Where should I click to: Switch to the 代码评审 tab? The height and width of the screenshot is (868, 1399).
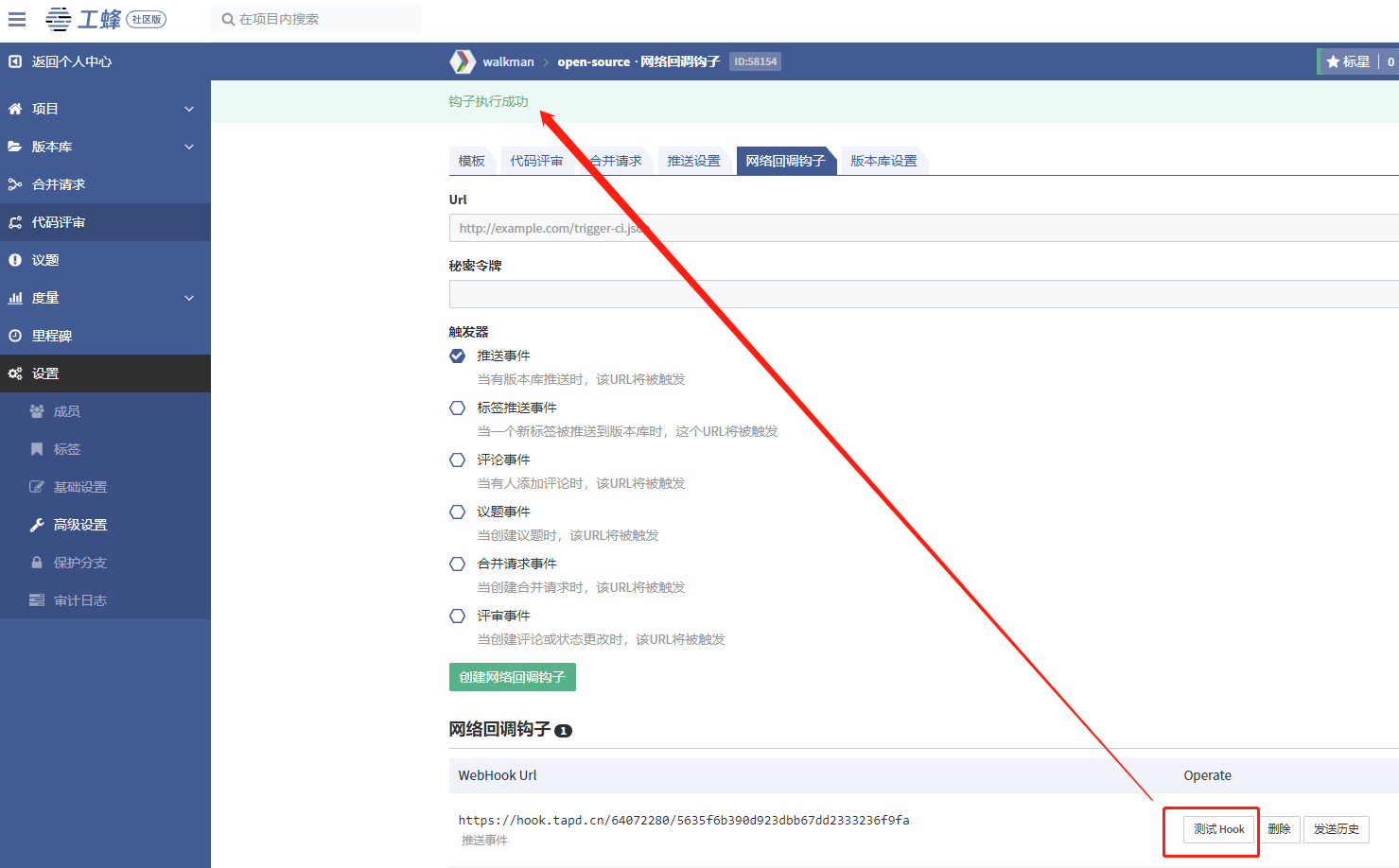click(536, 161)
